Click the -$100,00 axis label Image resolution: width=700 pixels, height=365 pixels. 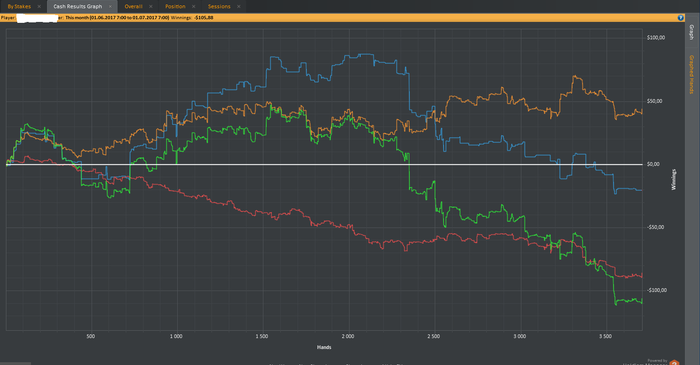click(x=656, y=290)
